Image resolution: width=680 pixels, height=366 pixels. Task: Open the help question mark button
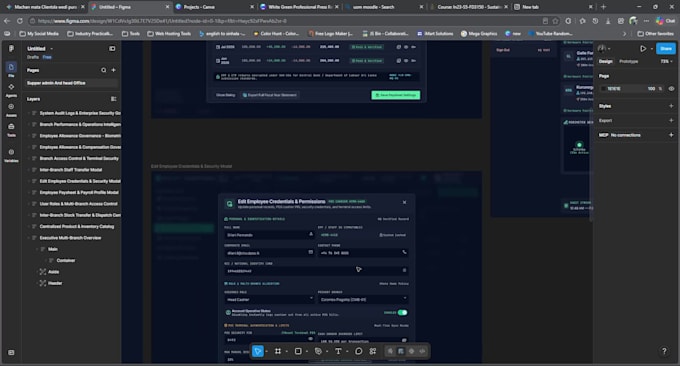pos(664,351)
